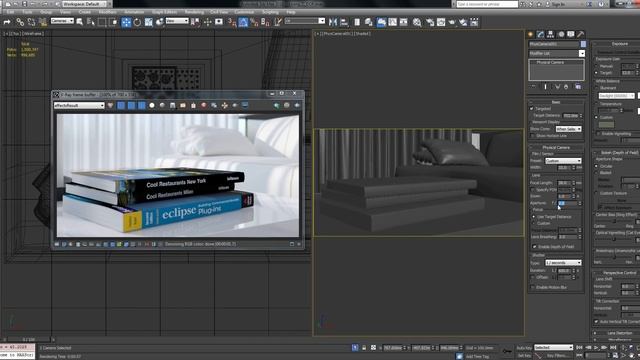Activate the Rotate tool
Image resolution: width=640 pixels, height=360 pixels.
[137, 22]
